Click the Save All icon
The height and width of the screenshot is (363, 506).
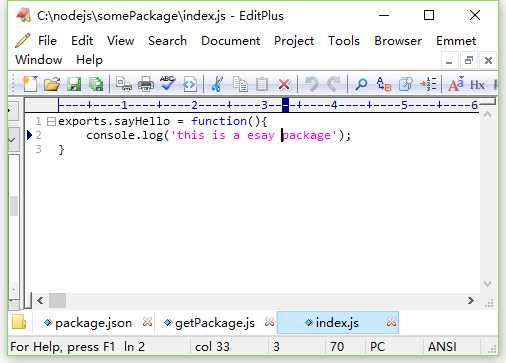coord(96,84)
